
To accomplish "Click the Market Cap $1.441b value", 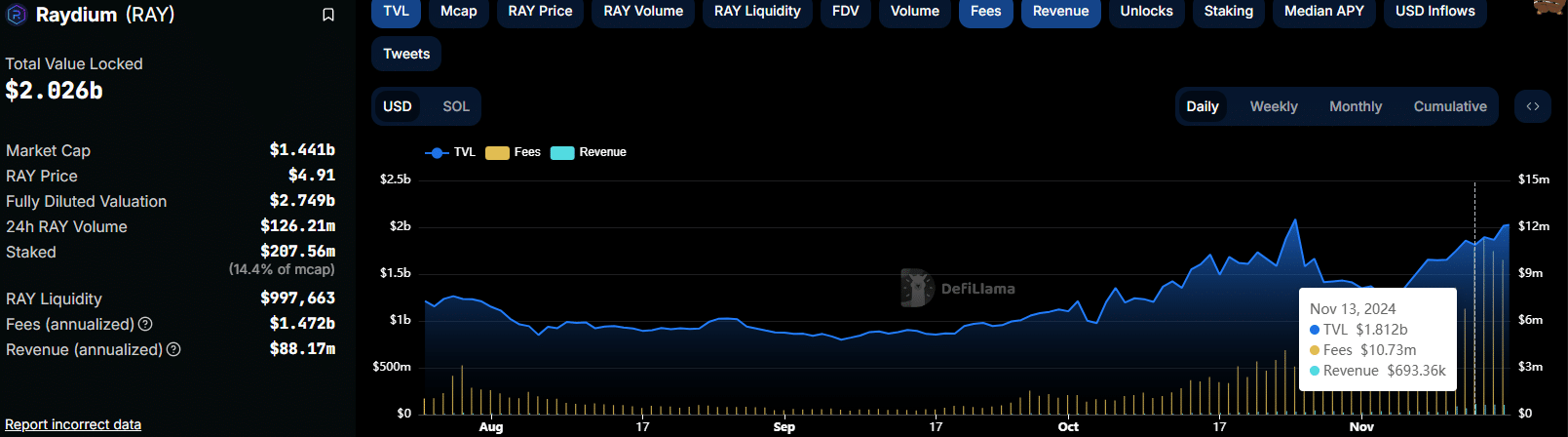I will pos(302,149).
